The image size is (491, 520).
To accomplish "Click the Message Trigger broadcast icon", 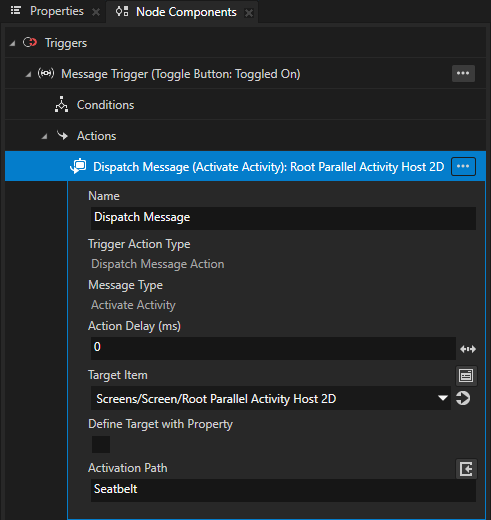I will click(x=46, y=73).
